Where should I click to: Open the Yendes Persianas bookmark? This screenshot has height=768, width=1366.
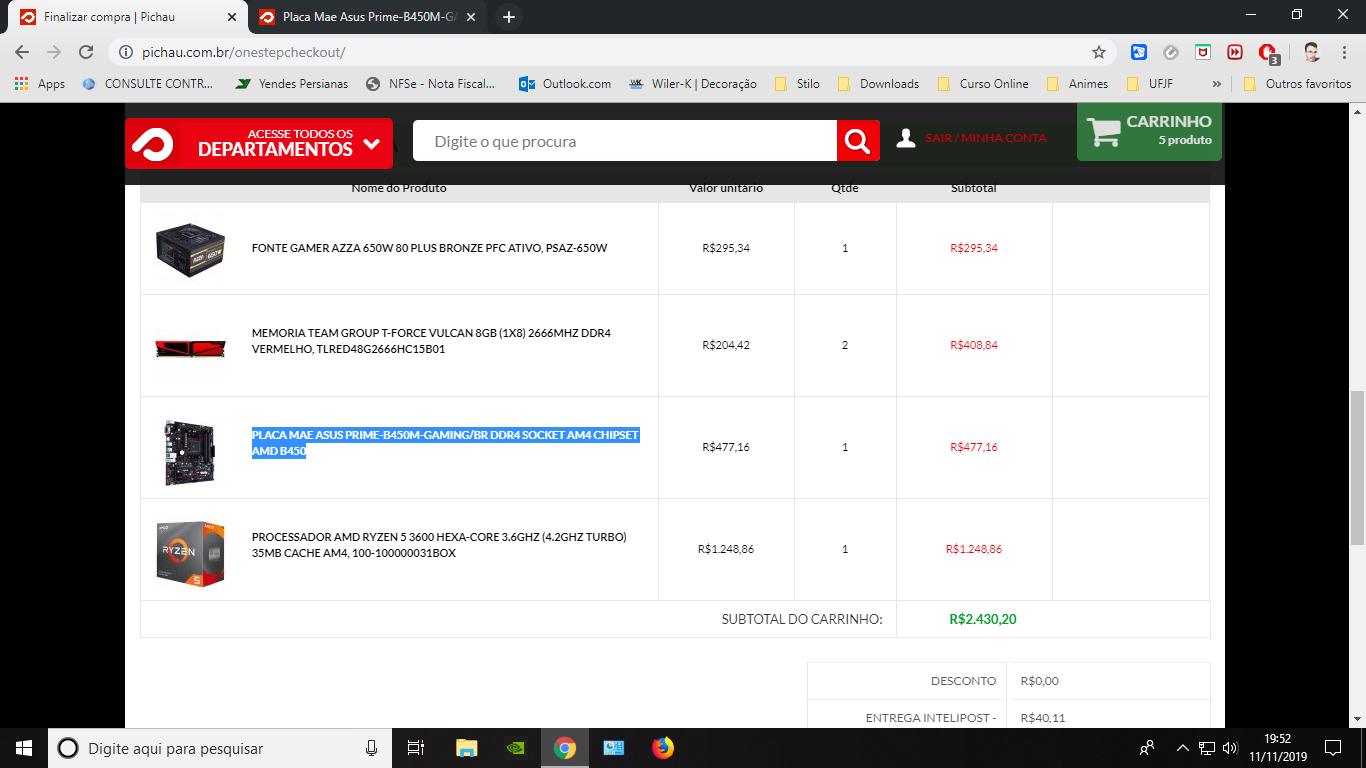click(x=292, y=84)
